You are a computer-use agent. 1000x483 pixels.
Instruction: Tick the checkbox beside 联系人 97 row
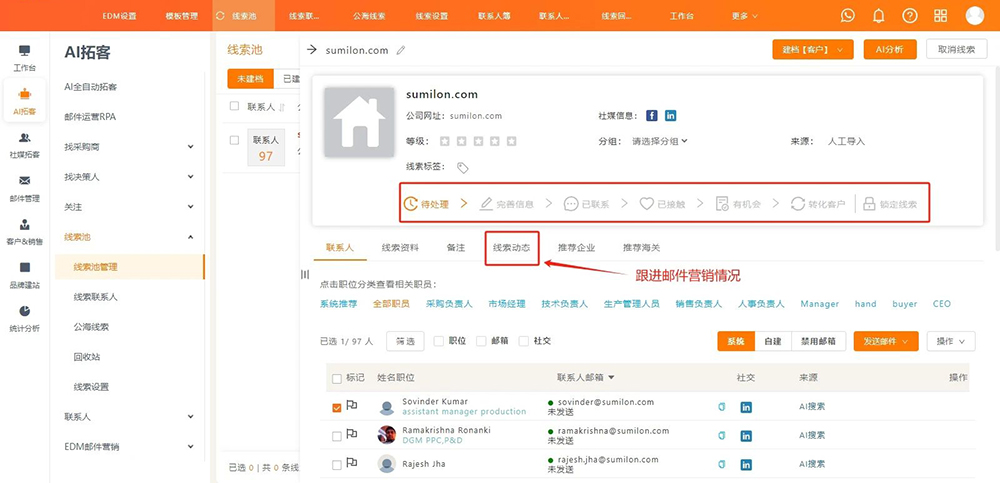[x=235, y=140]
